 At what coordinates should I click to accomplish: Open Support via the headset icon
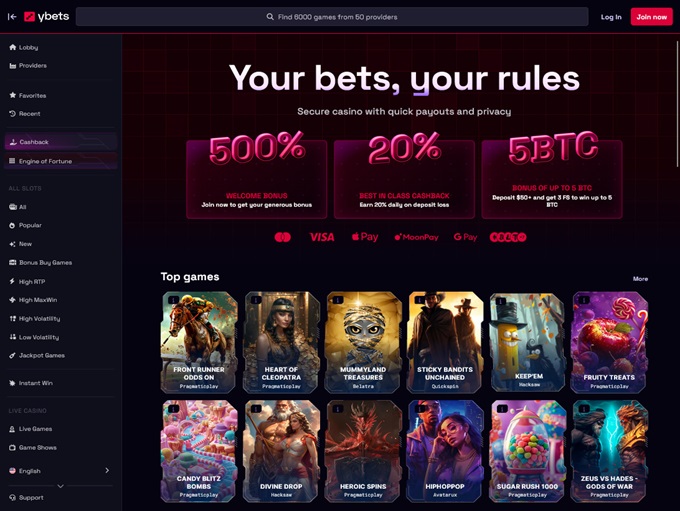tap(13, 498)
